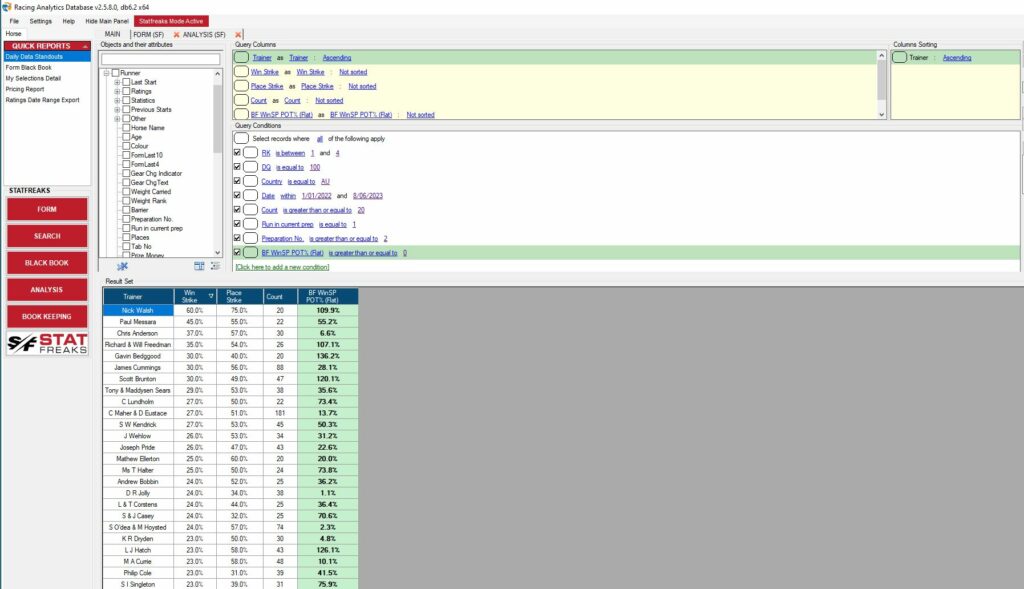Screen dimensions: 1024x589
Task: Click the Trainer column header in results
Action: 138,296
